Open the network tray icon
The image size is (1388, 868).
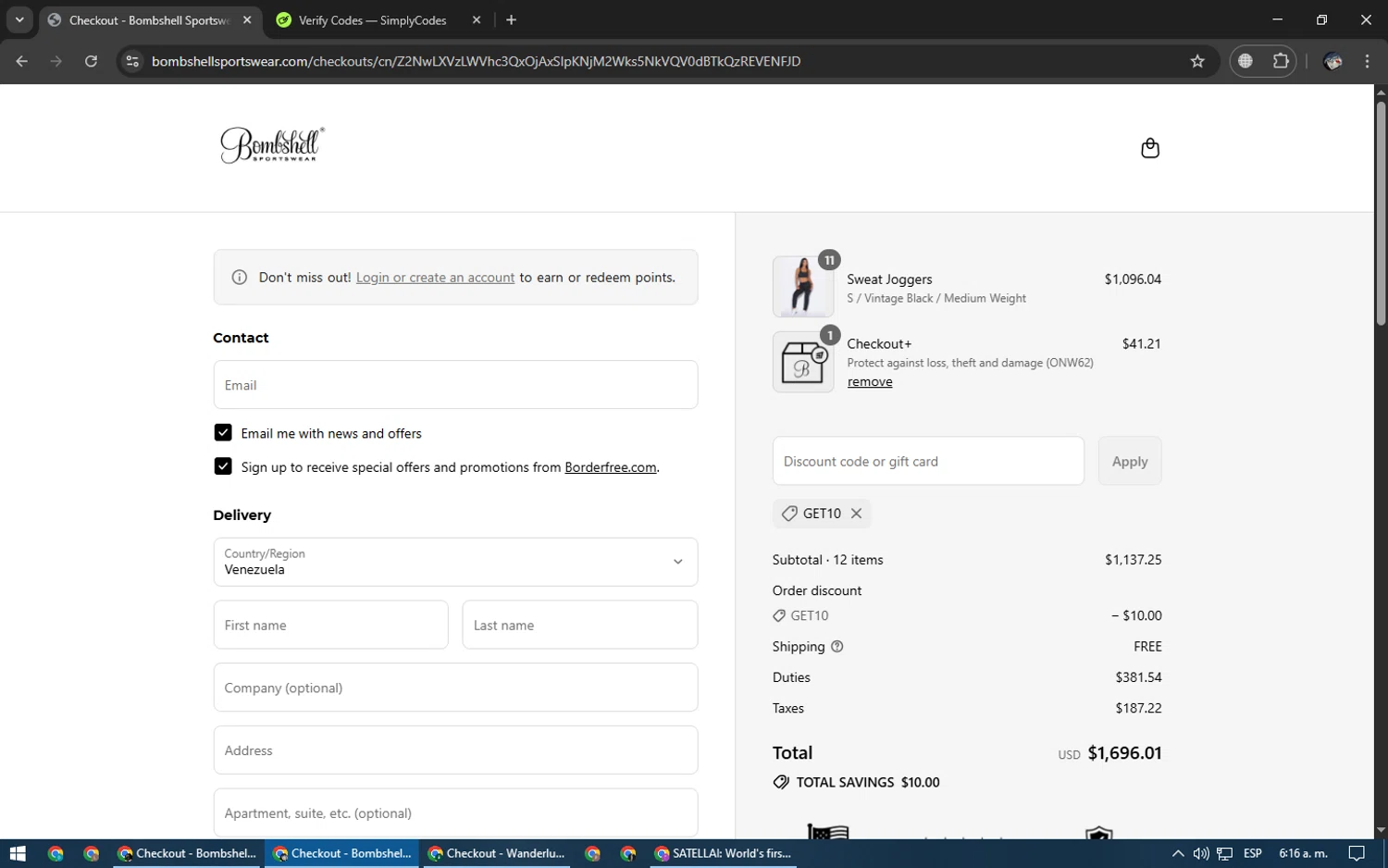coord(1225,853)
